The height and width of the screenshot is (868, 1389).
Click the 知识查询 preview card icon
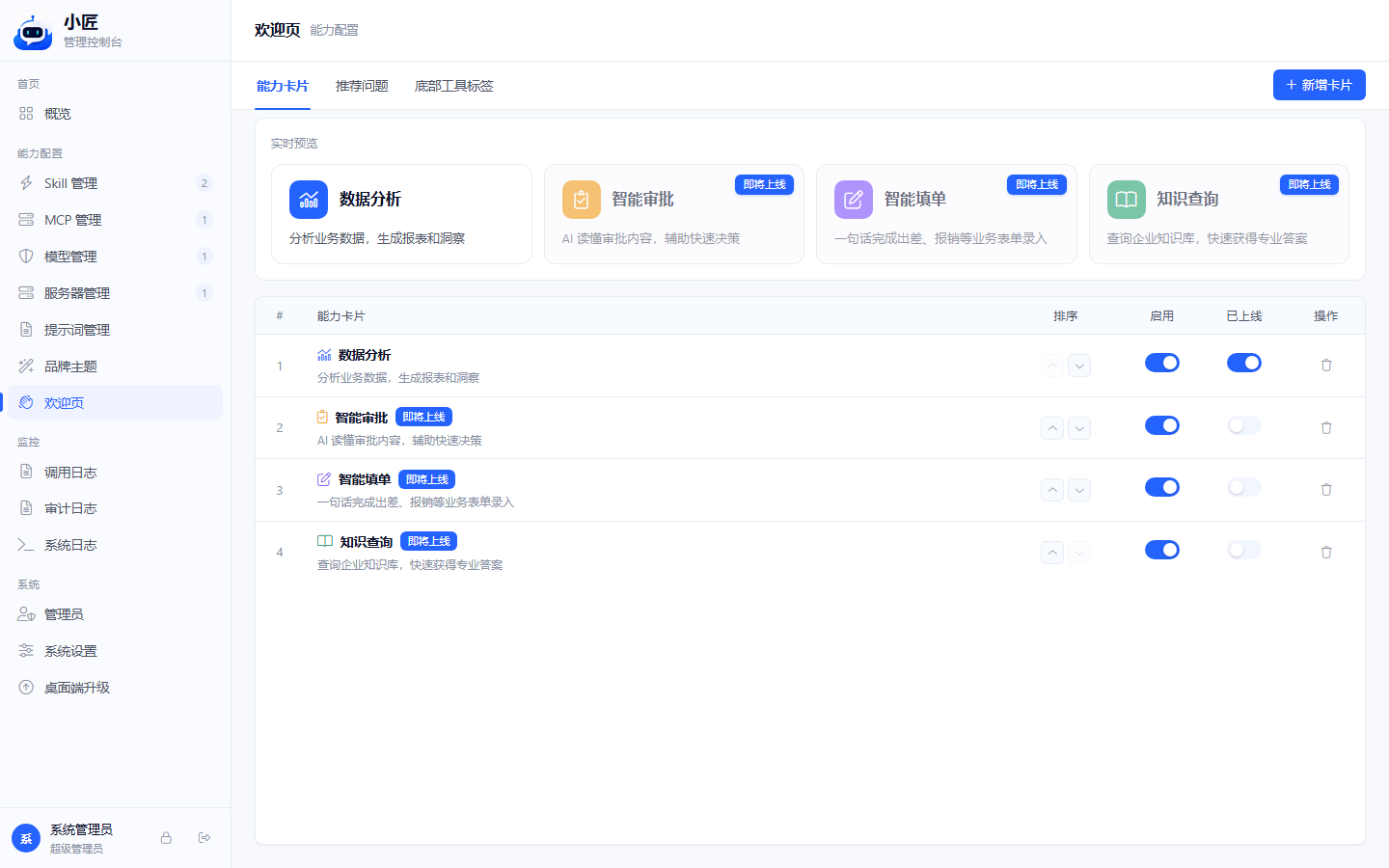click(1127, 200)
